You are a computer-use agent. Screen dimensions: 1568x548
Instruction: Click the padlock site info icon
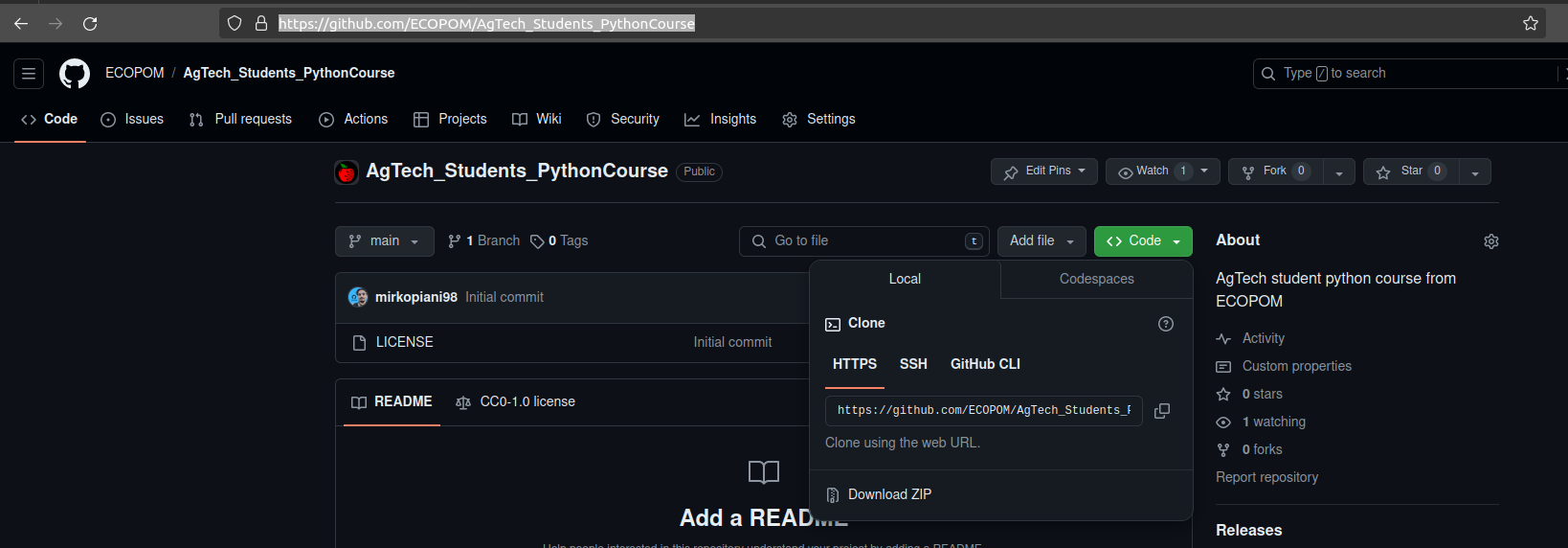260,23
